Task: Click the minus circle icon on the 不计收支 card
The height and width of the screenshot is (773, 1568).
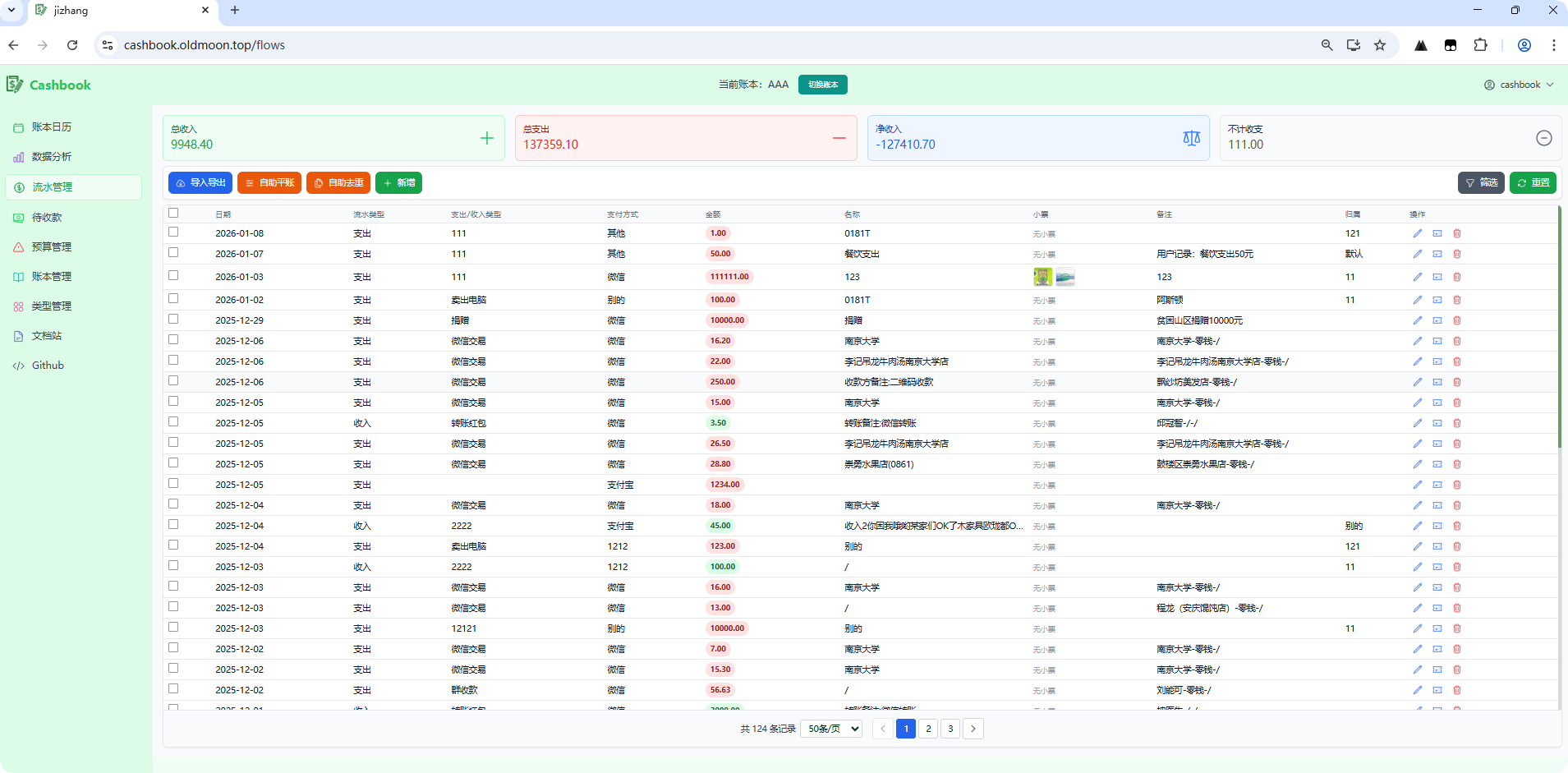Action: [1543, 138]
